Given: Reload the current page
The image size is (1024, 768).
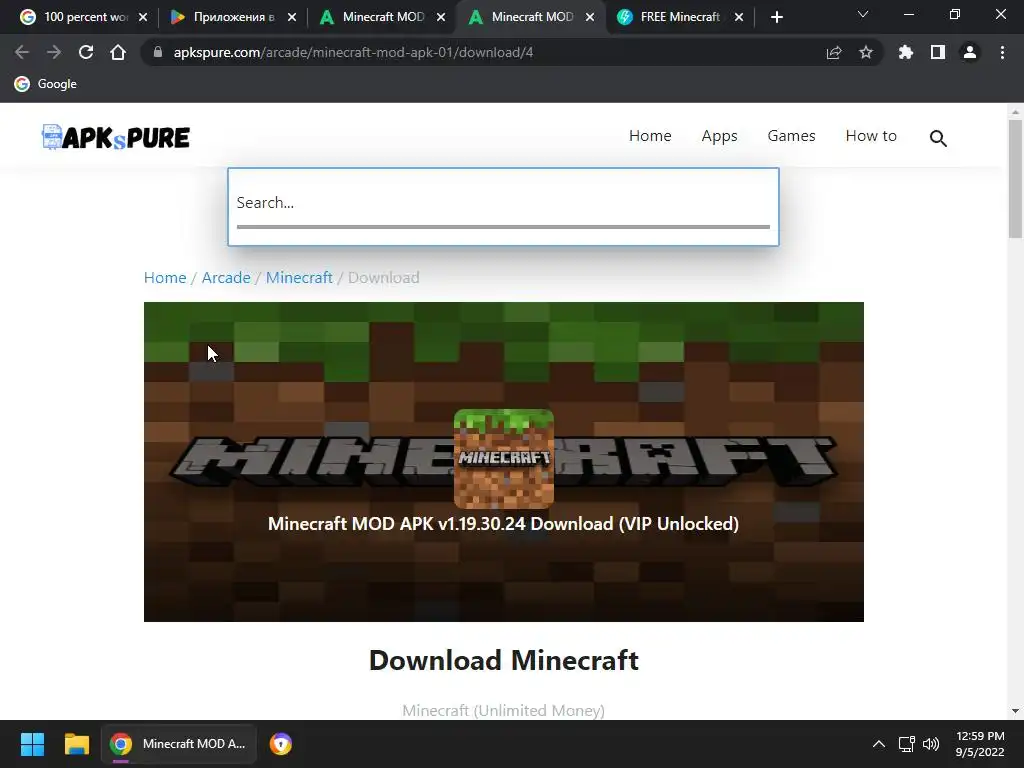Looking at the screenshot, I should [x=86, y=52].
